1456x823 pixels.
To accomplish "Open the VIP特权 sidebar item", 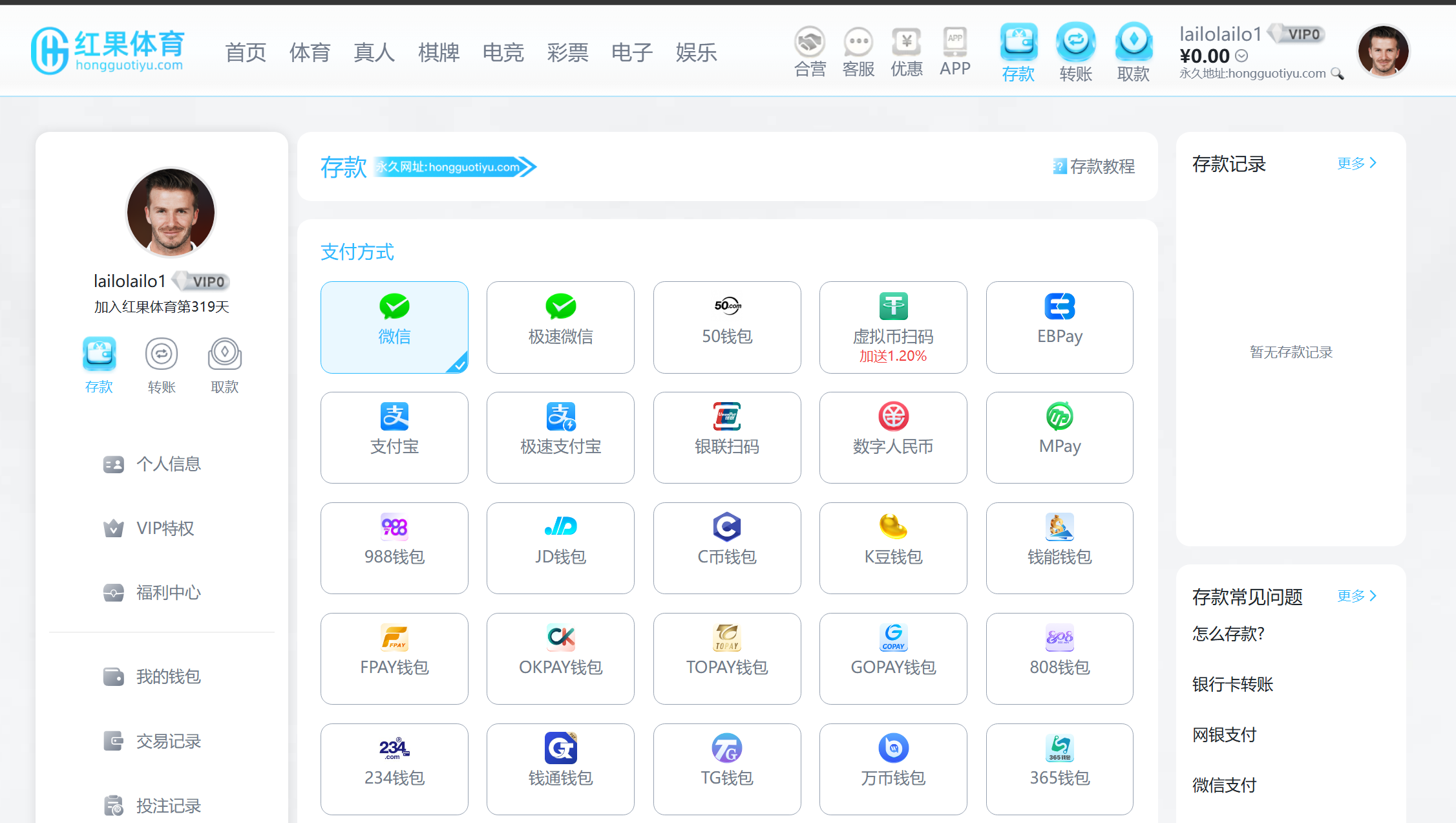I will tap(149, 528).
